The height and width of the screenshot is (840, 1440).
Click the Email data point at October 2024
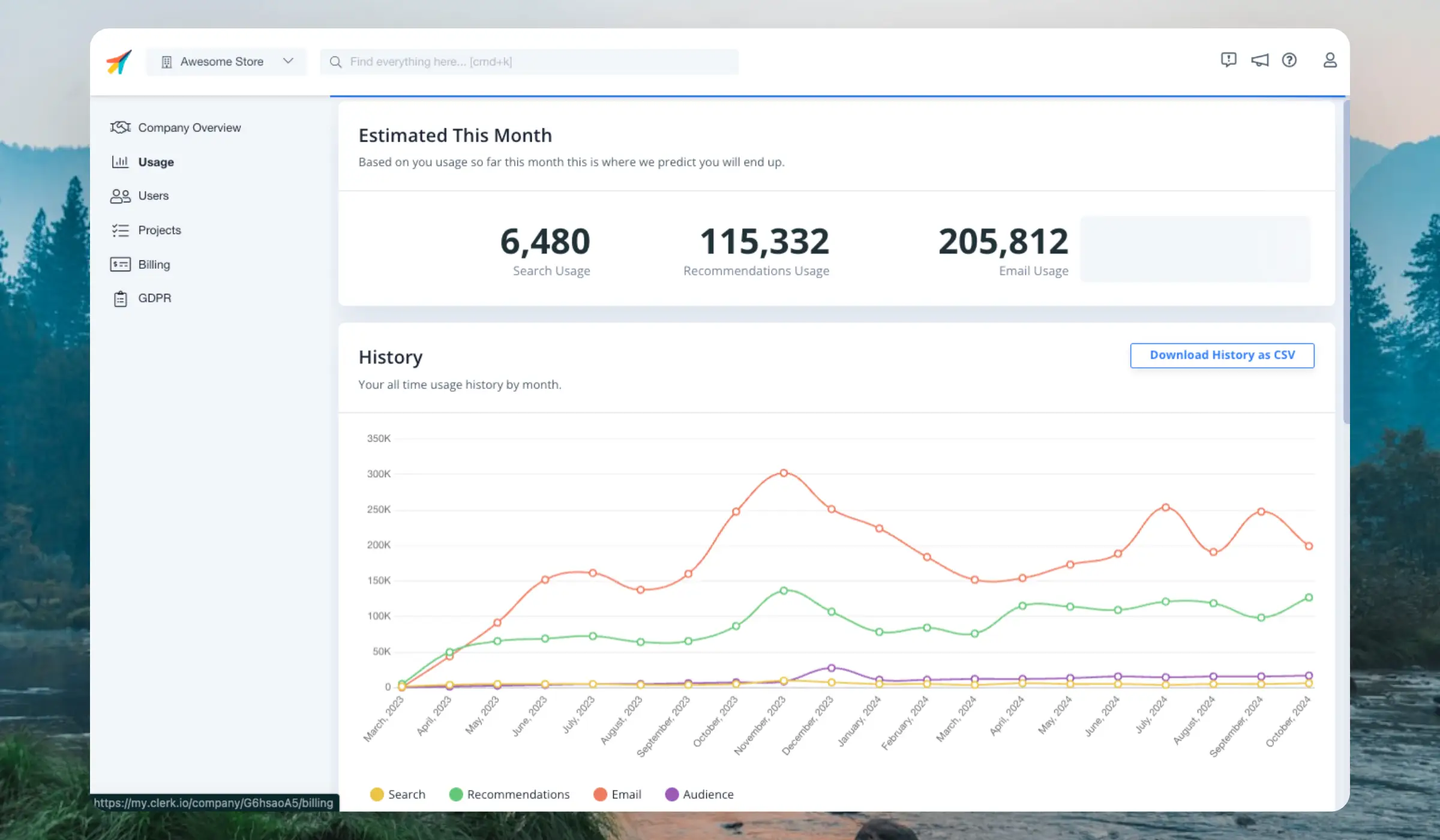point(1309,546)
